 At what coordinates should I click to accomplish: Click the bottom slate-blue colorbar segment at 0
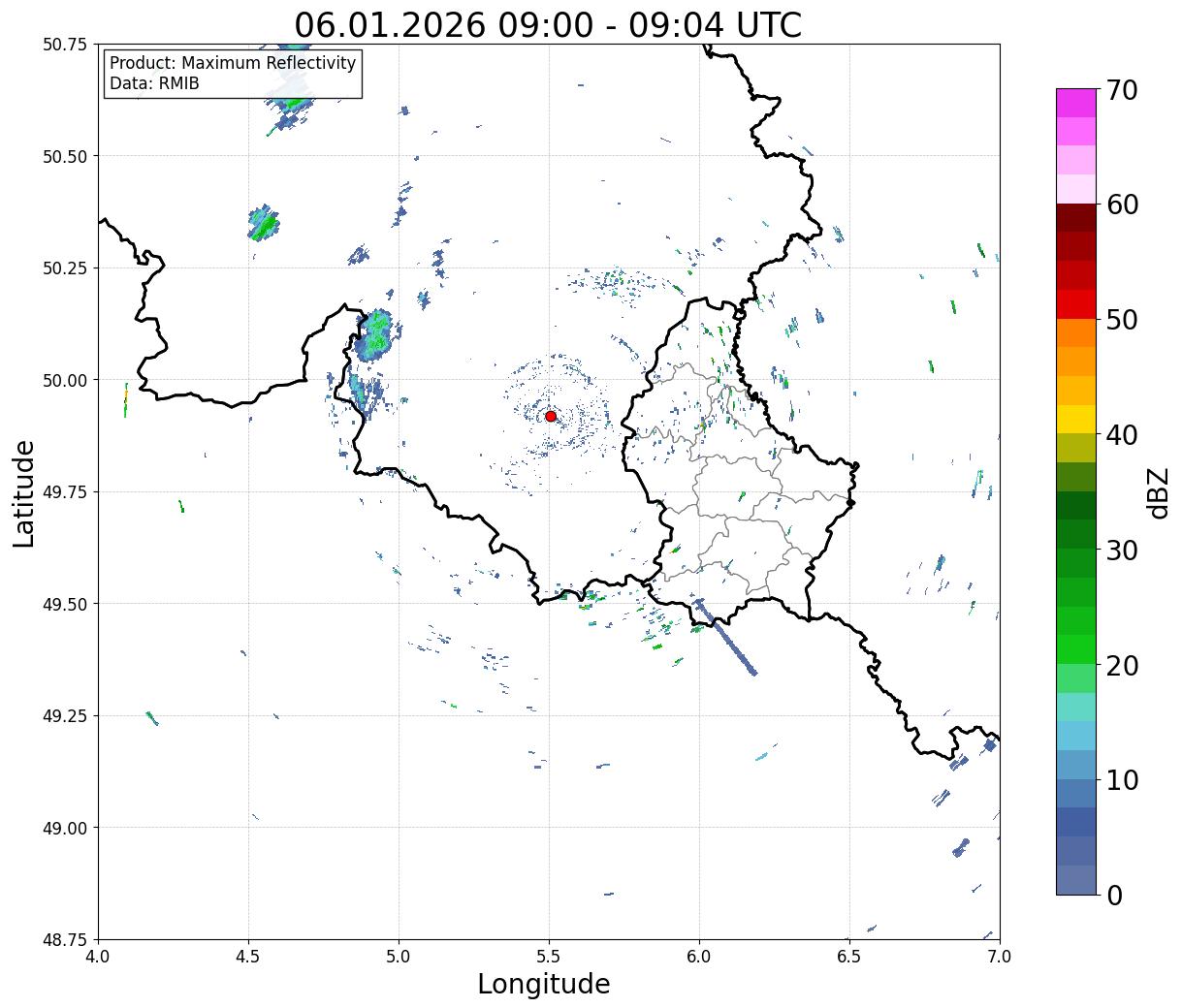point(1076,879)
